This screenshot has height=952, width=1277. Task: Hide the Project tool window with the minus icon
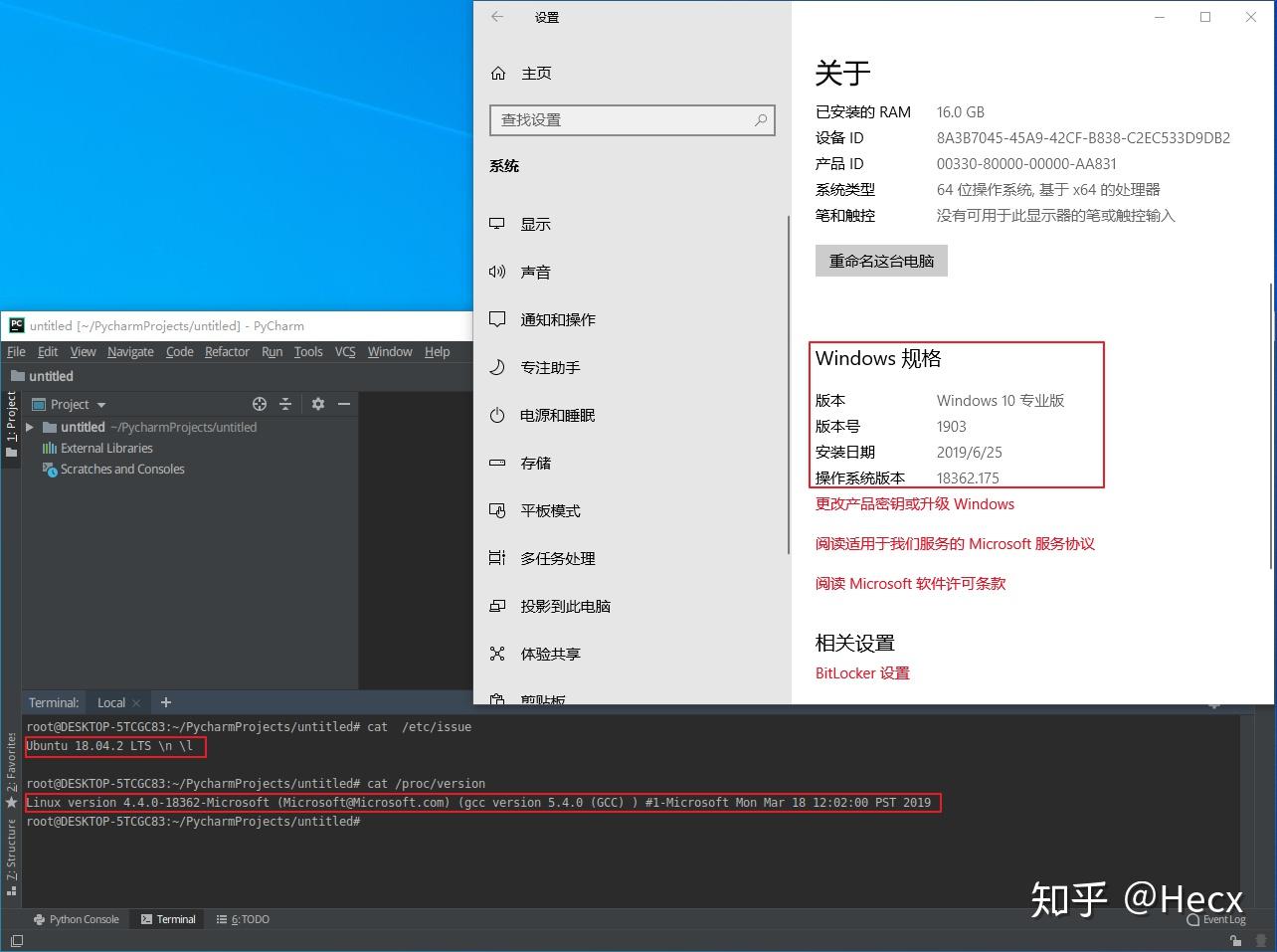click(343, 404)
